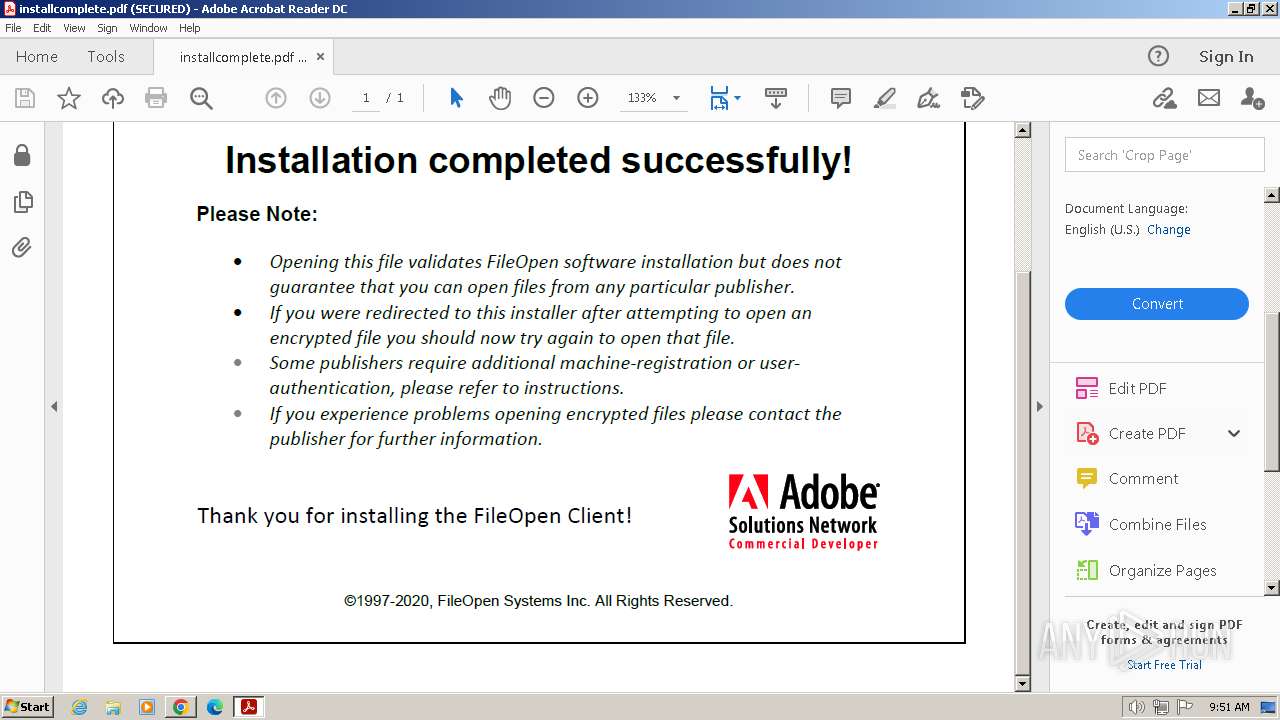Go to next page arrow

[x=320, y=98]
